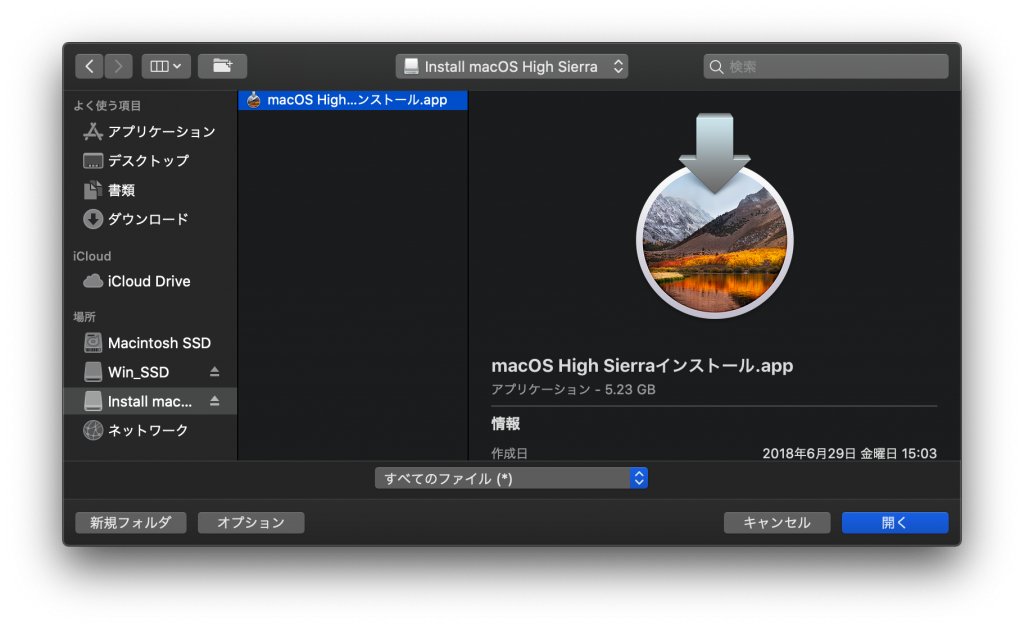Click the Macintosh SSD disk icon
Viewport: 1024px width, 629px height.
(93, 343)
